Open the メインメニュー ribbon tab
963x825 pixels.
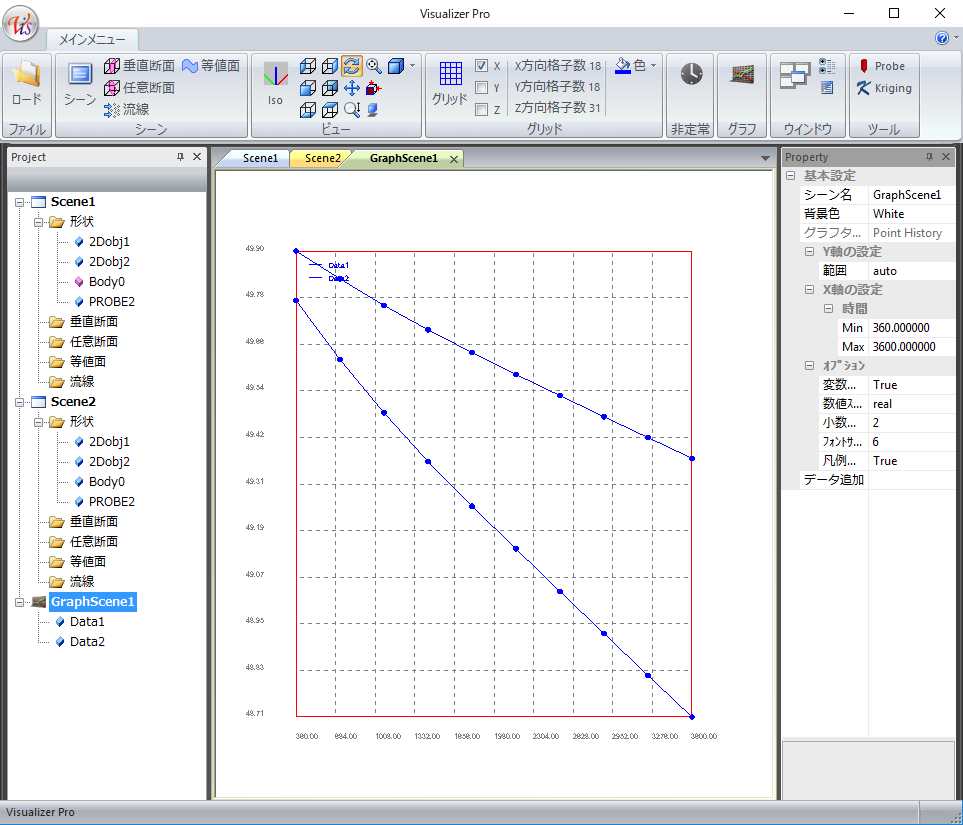(x=91, y=40)
